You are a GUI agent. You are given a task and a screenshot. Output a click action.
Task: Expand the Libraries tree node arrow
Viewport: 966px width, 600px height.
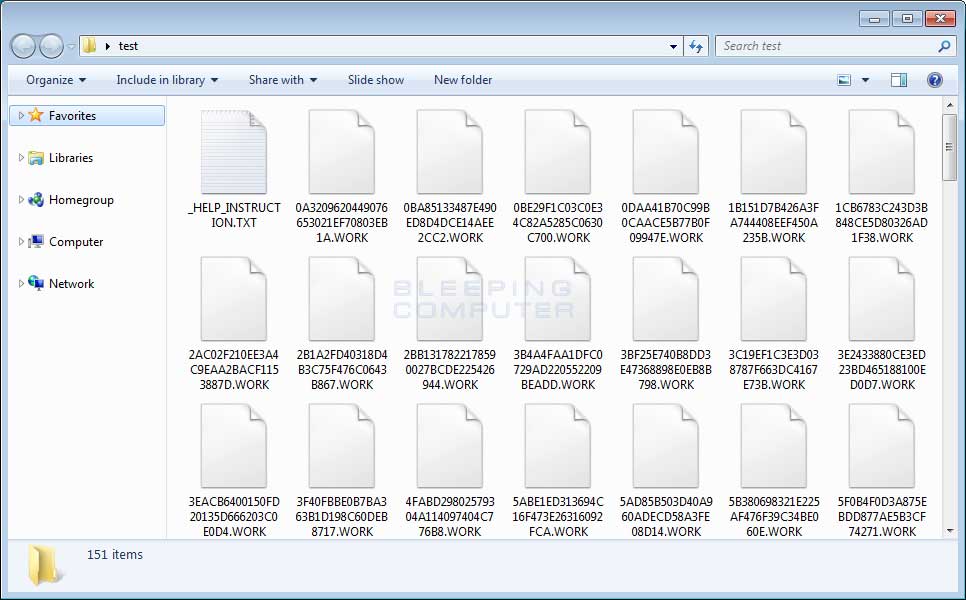(21, 158)
